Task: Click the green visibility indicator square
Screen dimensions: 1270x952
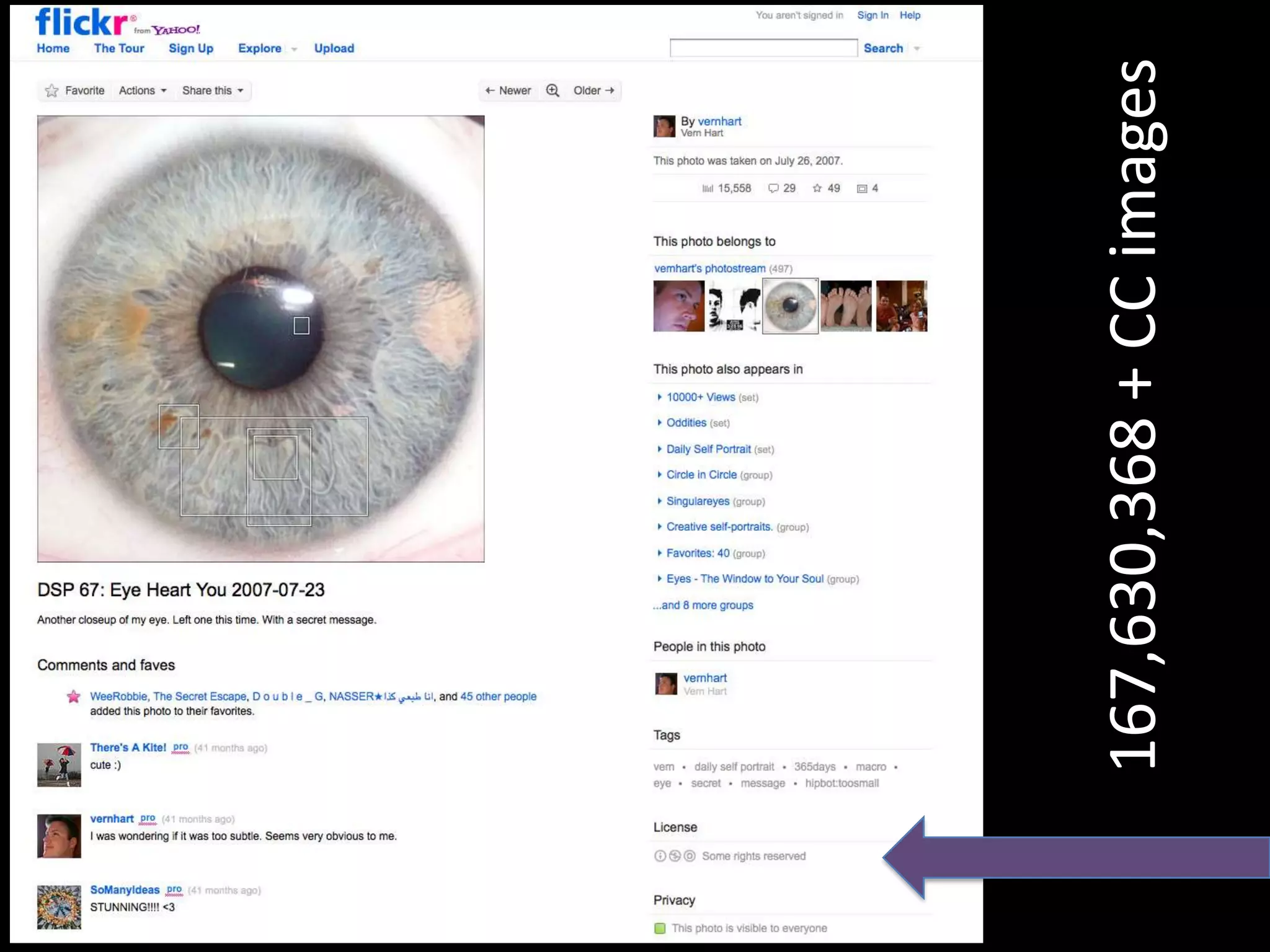Action: point(660,928)
